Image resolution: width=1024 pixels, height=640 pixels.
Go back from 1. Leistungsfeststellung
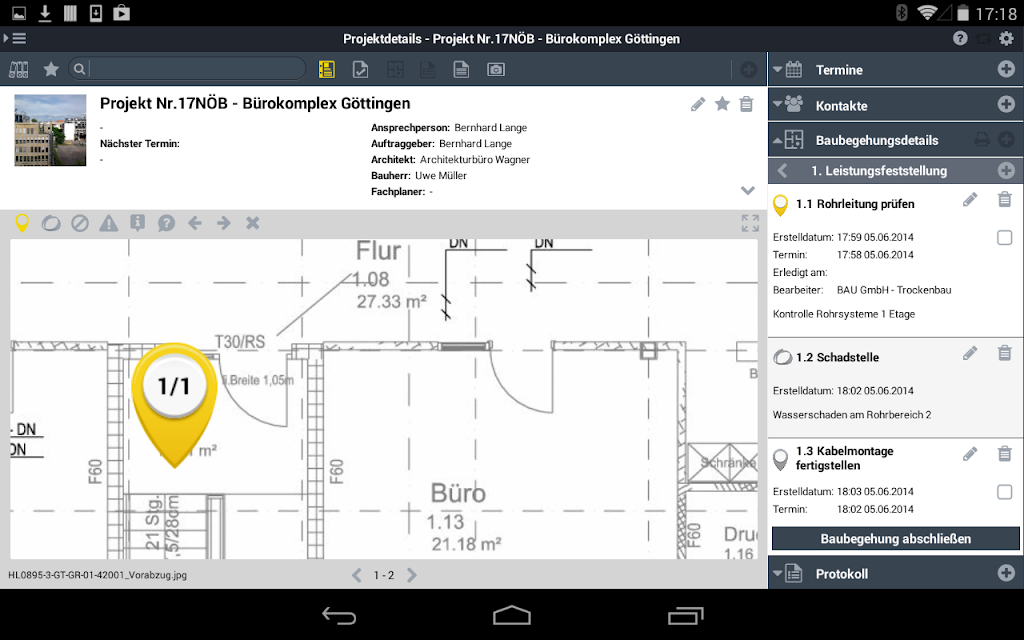coord(782,171)
